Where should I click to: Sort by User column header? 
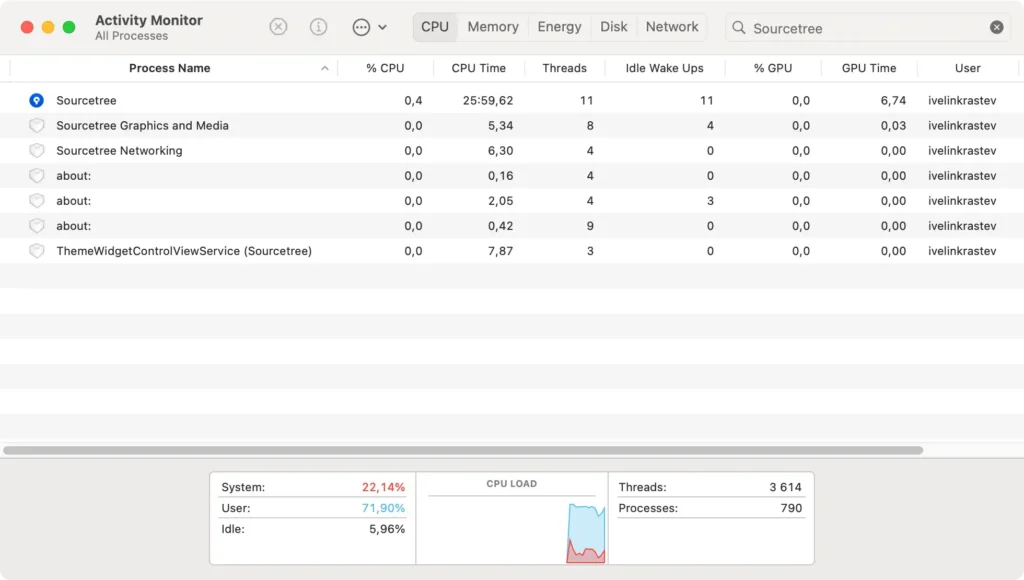(x=968, y=68)
